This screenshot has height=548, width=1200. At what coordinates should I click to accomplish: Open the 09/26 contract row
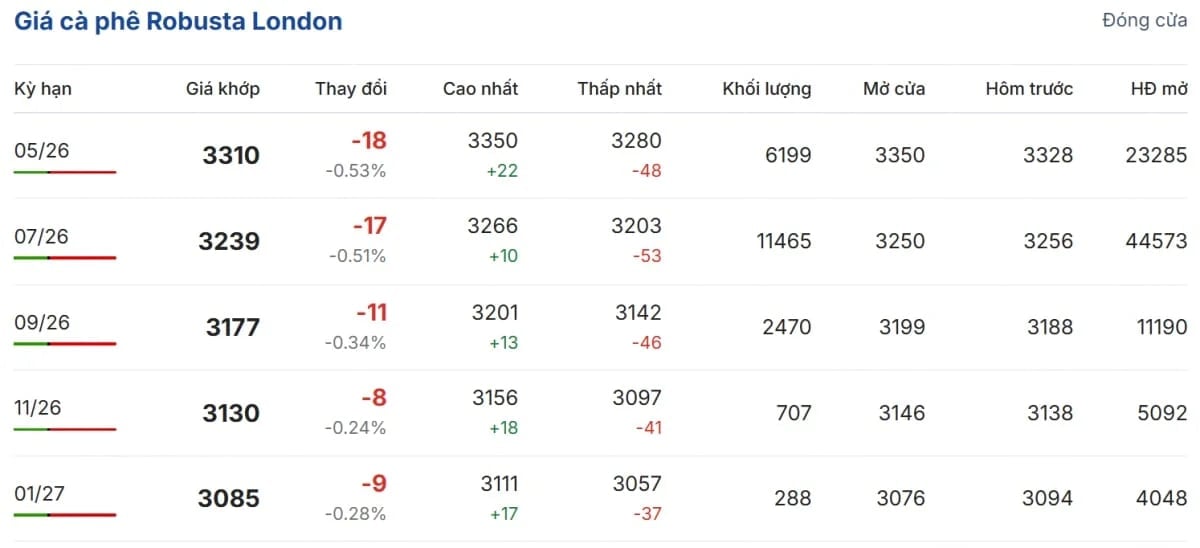pyautogui.click(x=41, y=323)
